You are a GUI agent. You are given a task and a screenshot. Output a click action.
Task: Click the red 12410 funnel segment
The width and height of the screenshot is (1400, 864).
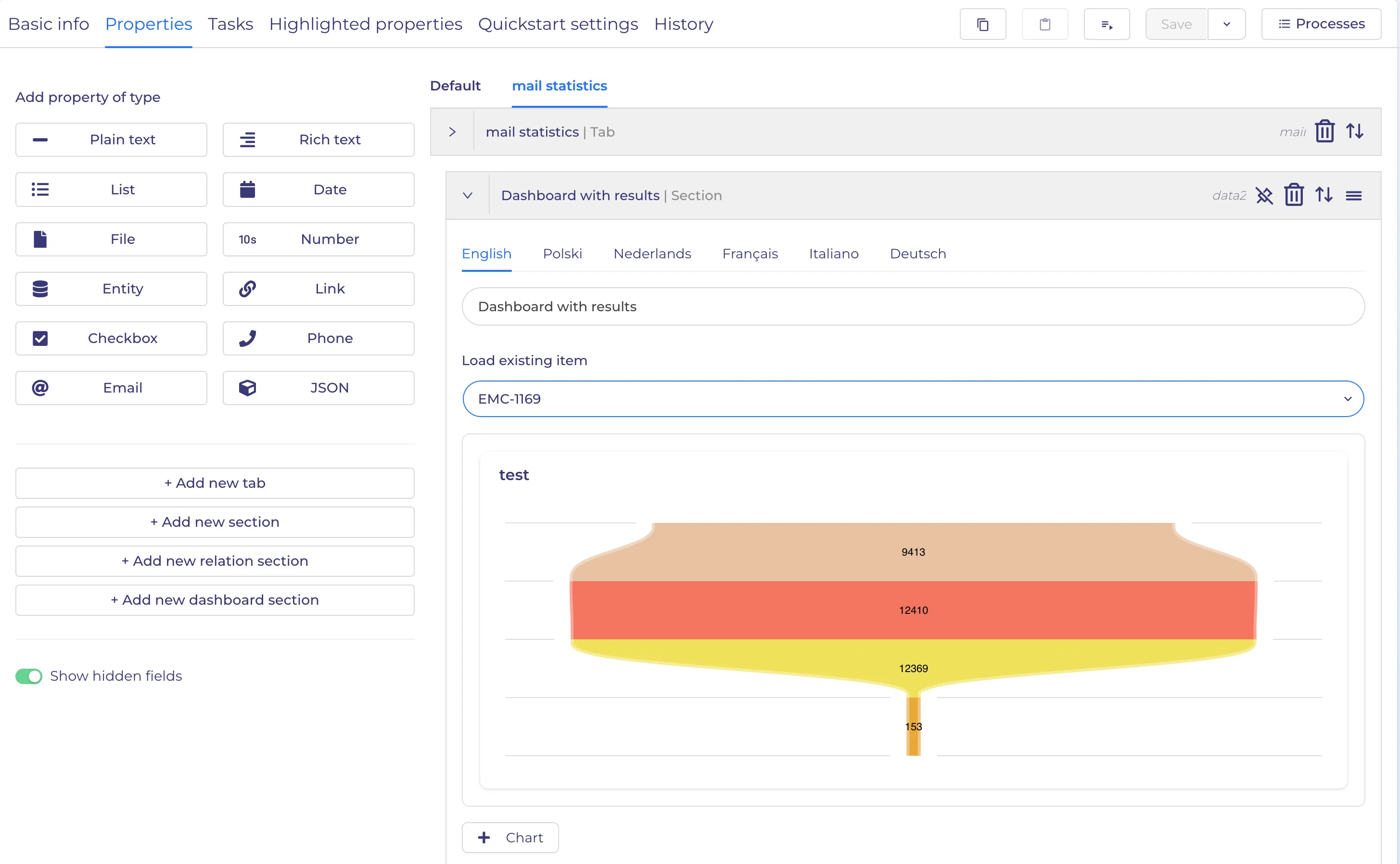(913, 610)
